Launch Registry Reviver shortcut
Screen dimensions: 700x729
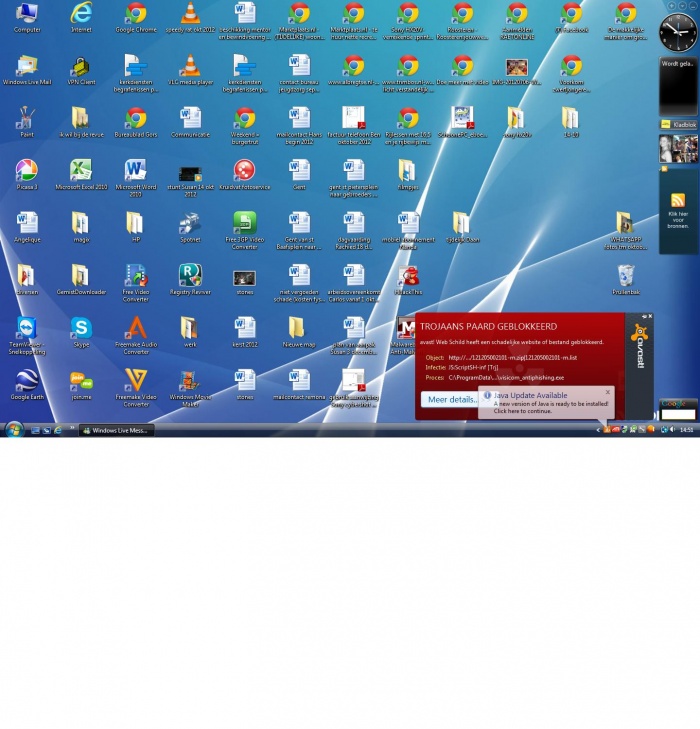(190, 280)
